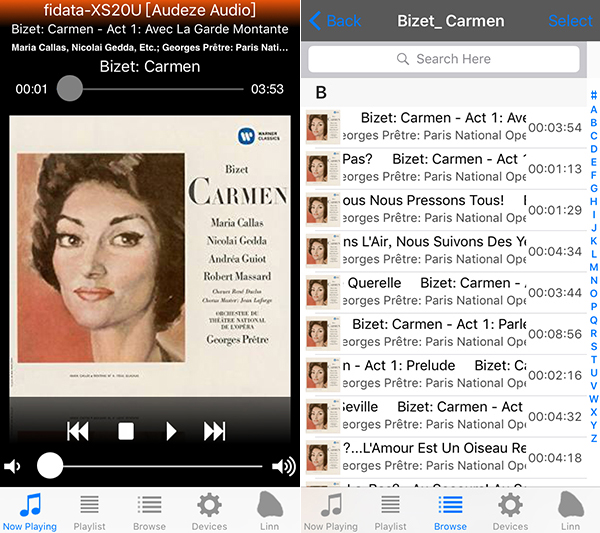Jump to letter Z in index
The height and width of the screenshot is (533, 600).
point(593,438)
